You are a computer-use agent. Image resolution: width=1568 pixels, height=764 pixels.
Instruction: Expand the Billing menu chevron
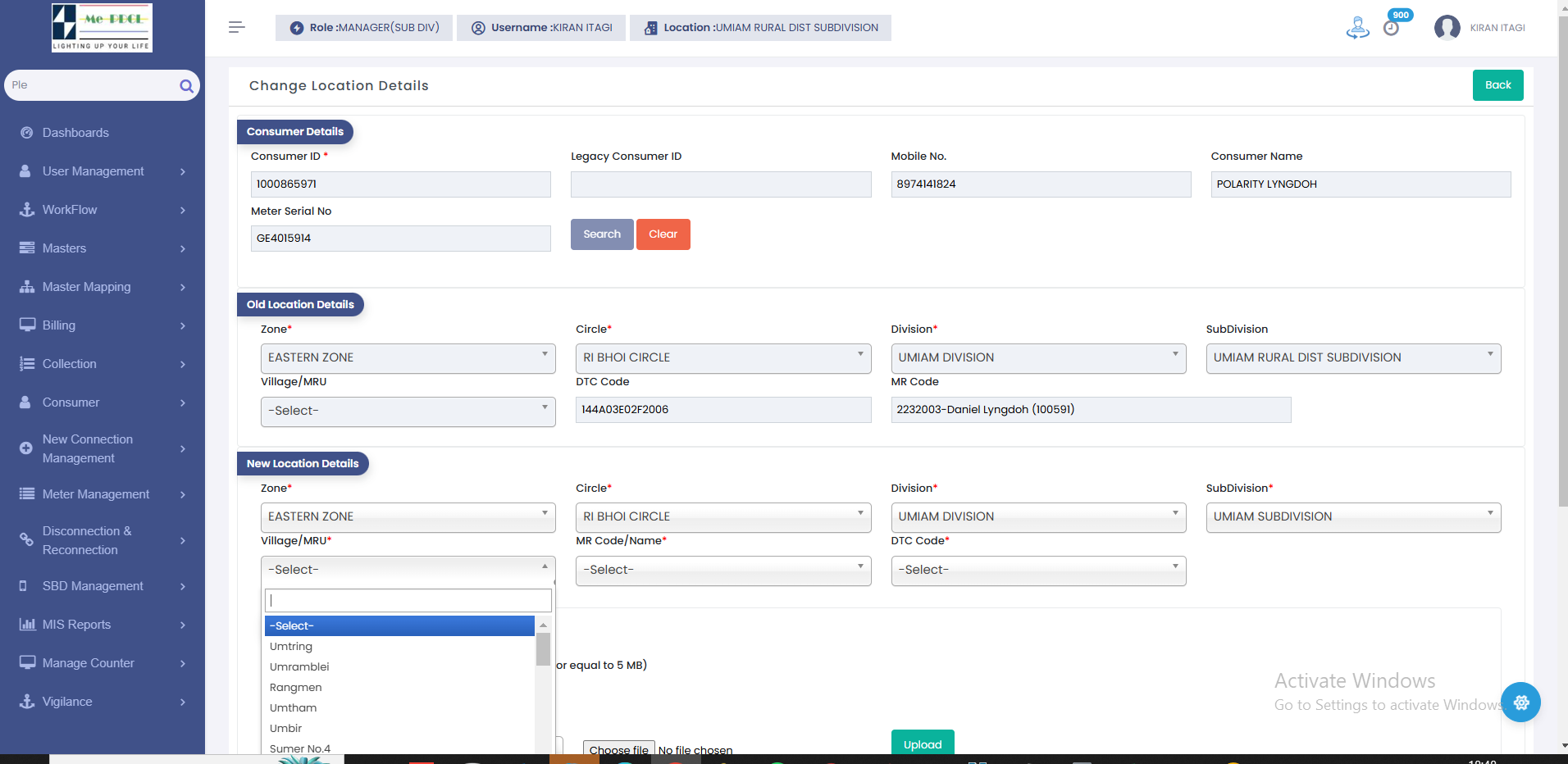pyautogui.click(x=182, y=325)
